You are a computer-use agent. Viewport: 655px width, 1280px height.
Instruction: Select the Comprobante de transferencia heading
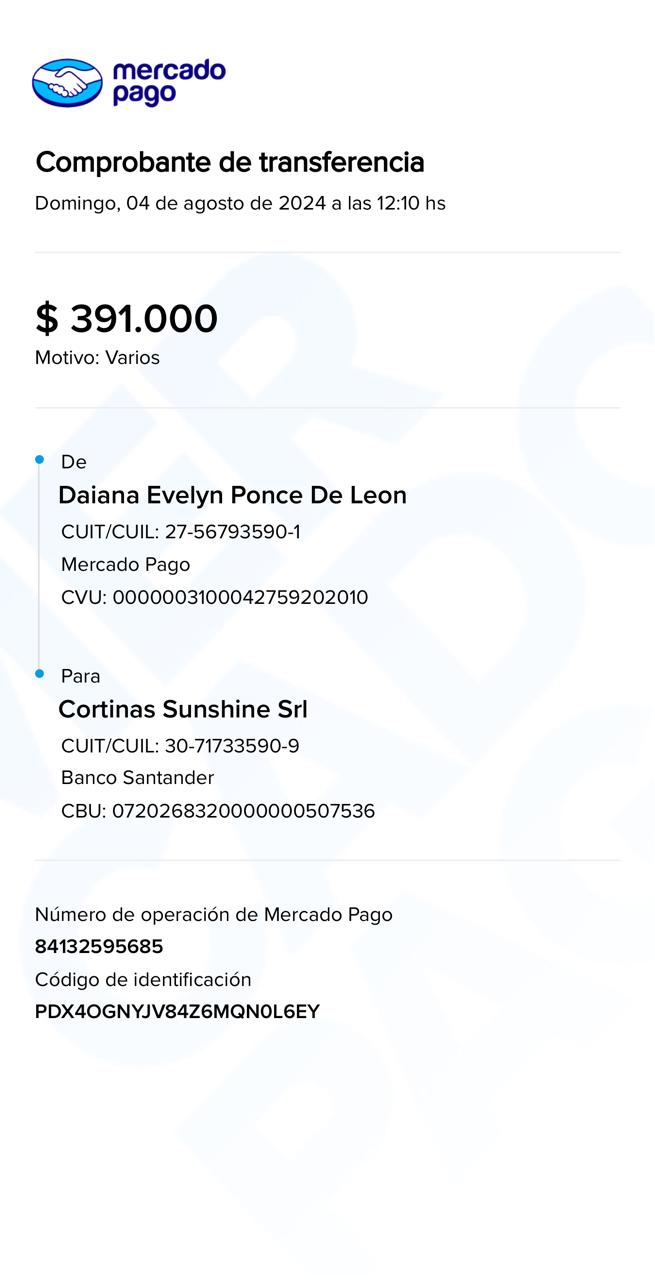coord(230,162)
